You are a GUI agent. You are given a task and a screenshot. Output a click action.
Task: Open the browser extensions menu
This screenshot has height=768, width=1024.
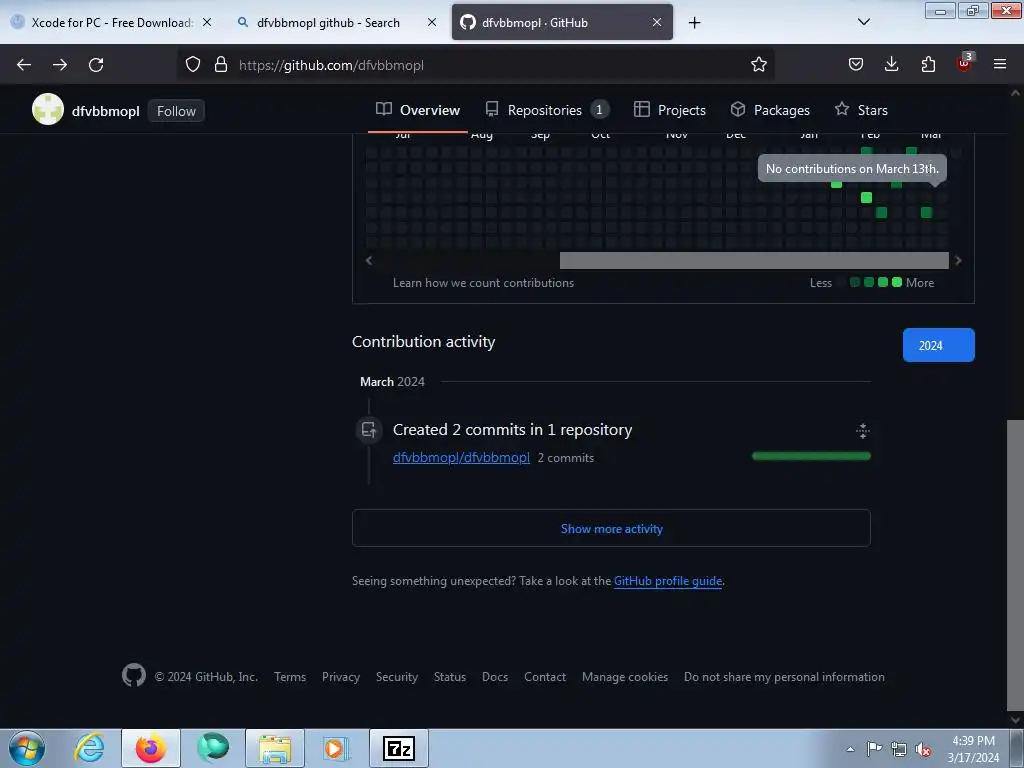point(928,65)
